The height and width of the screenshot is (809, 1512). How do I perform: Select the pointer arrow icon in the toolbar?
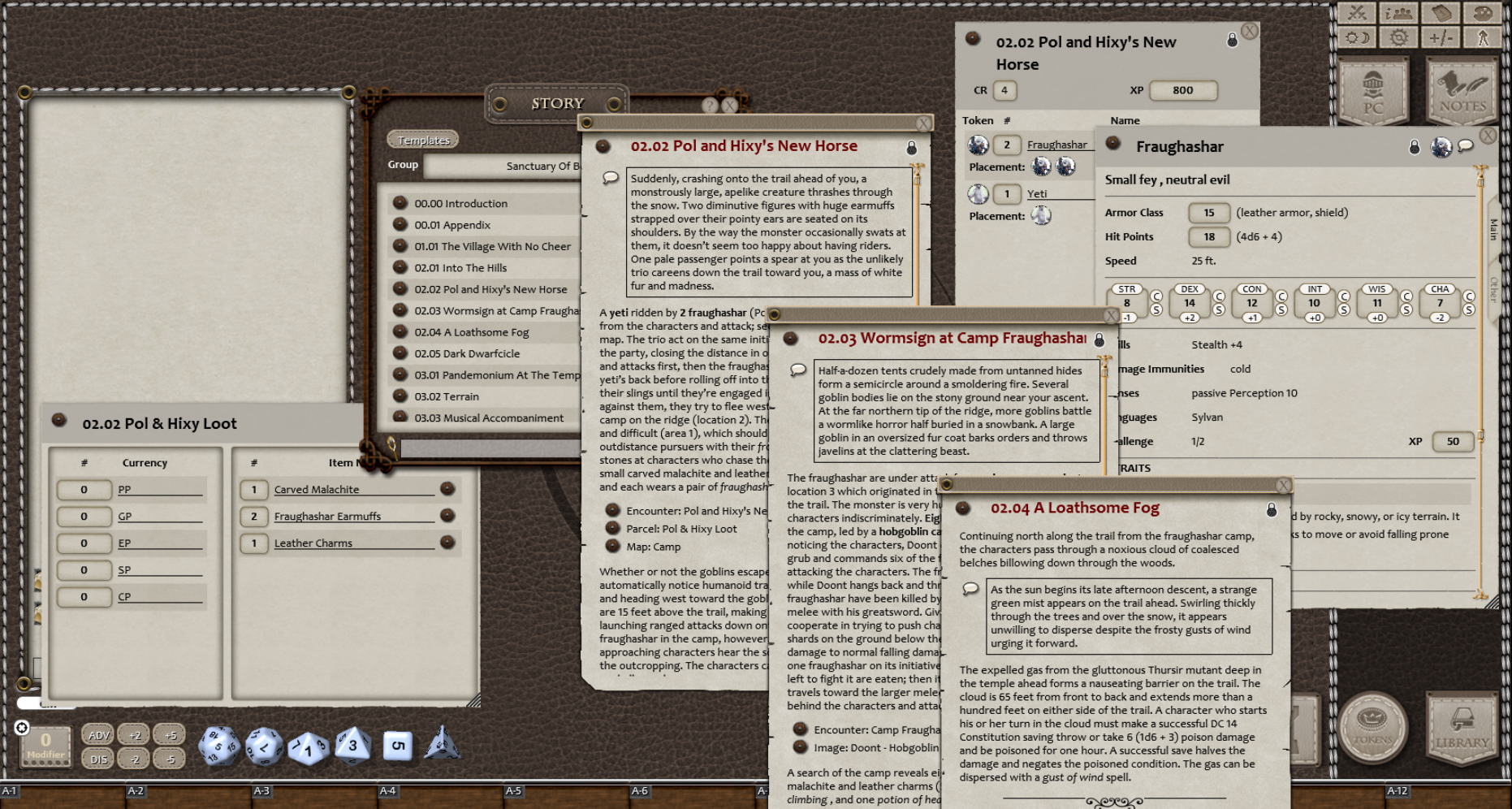(x=1484, y=38)
